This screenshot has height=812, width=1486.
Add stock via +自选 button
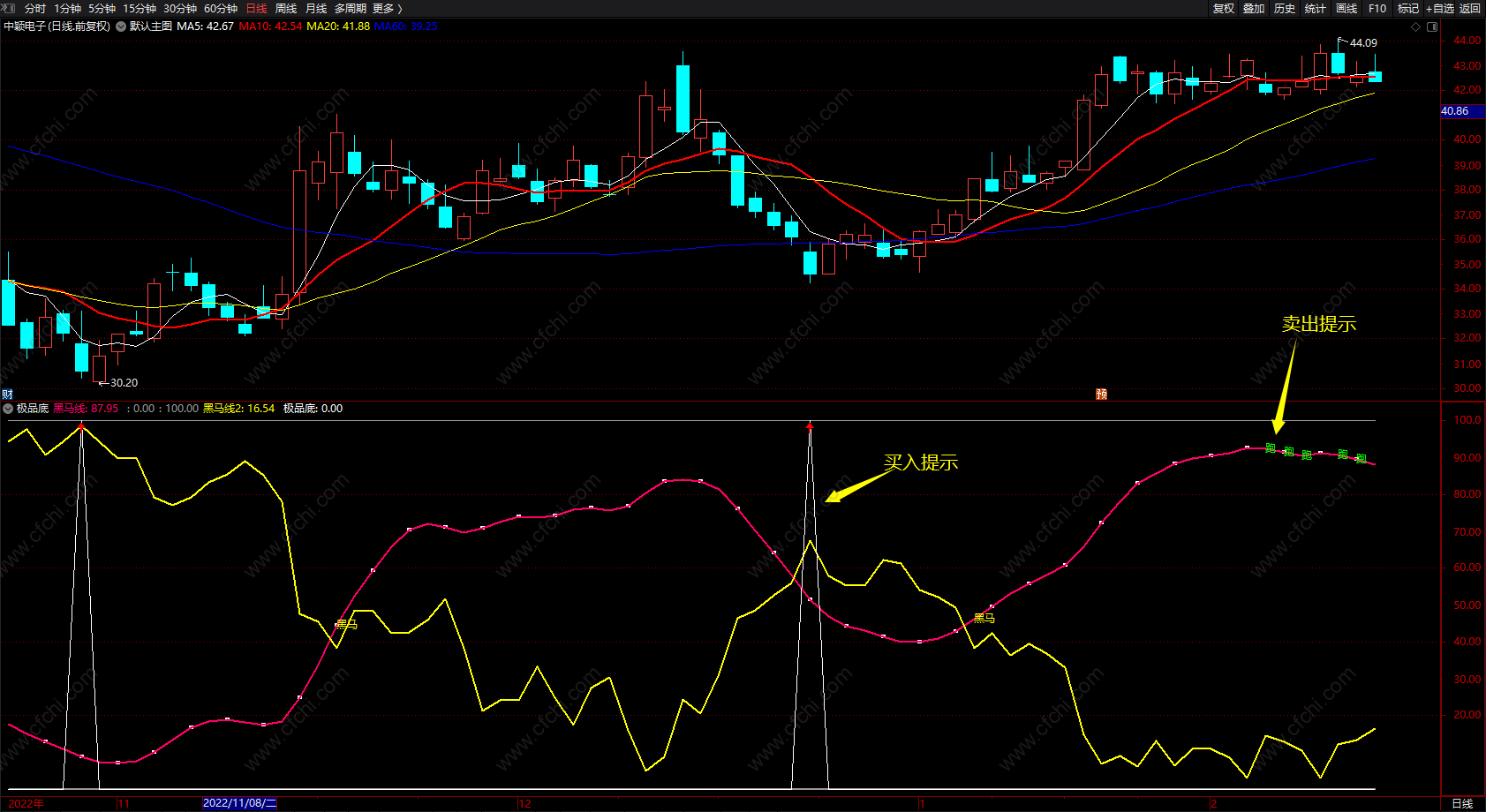tap(1440, 8)
